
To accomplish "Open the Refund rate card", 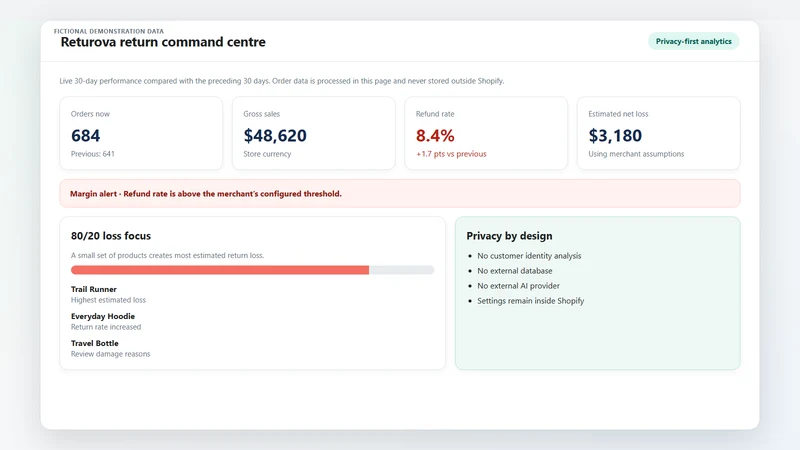I will [486, 133].
